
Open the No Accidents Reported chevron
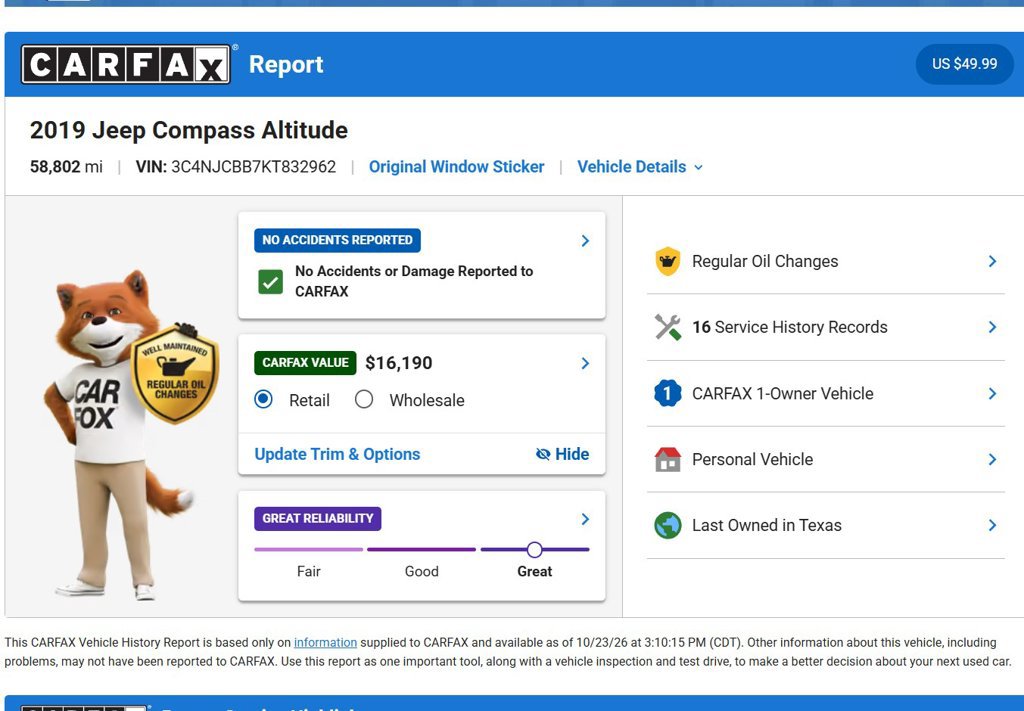point(585,241)
